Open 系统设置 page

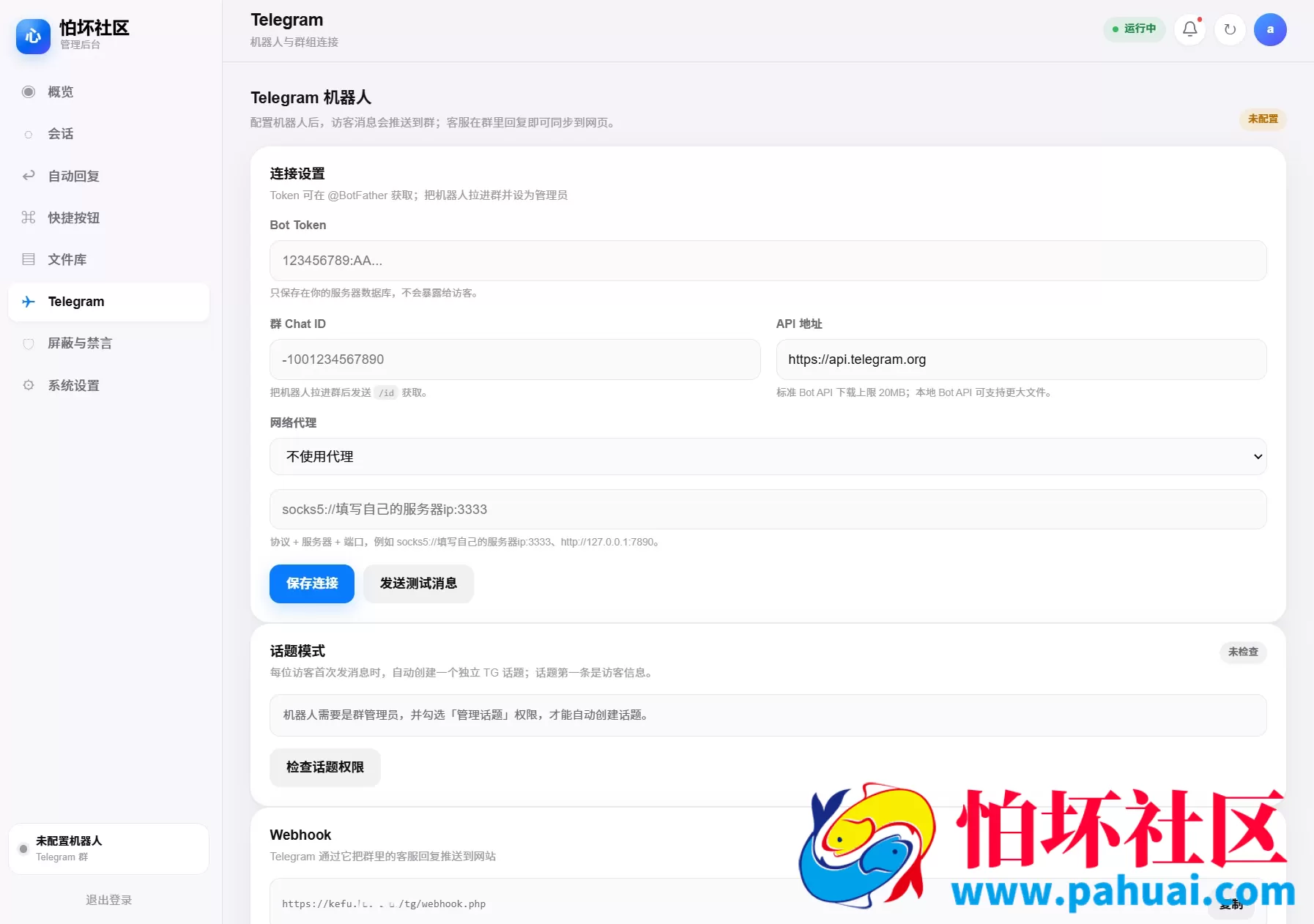[x=108, y=385]
